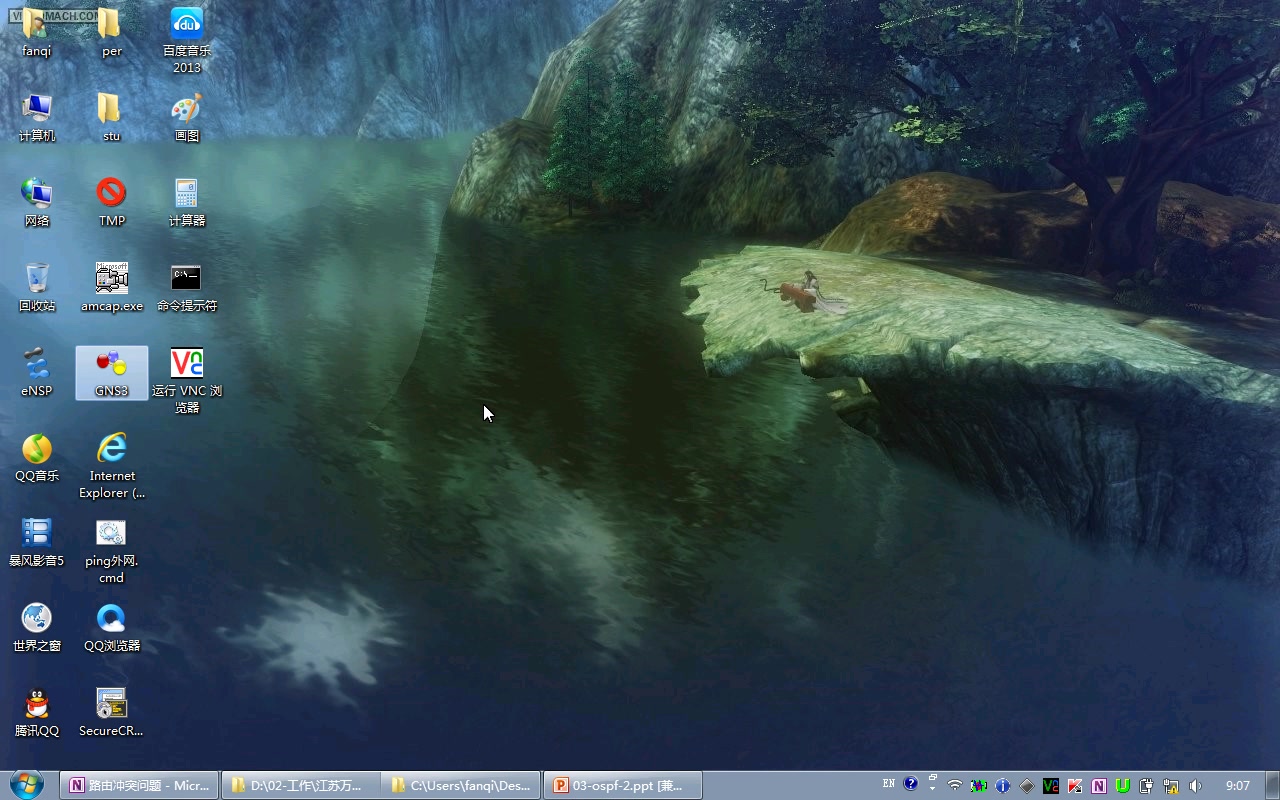Select the TMP desktop icon

point(111,203)
